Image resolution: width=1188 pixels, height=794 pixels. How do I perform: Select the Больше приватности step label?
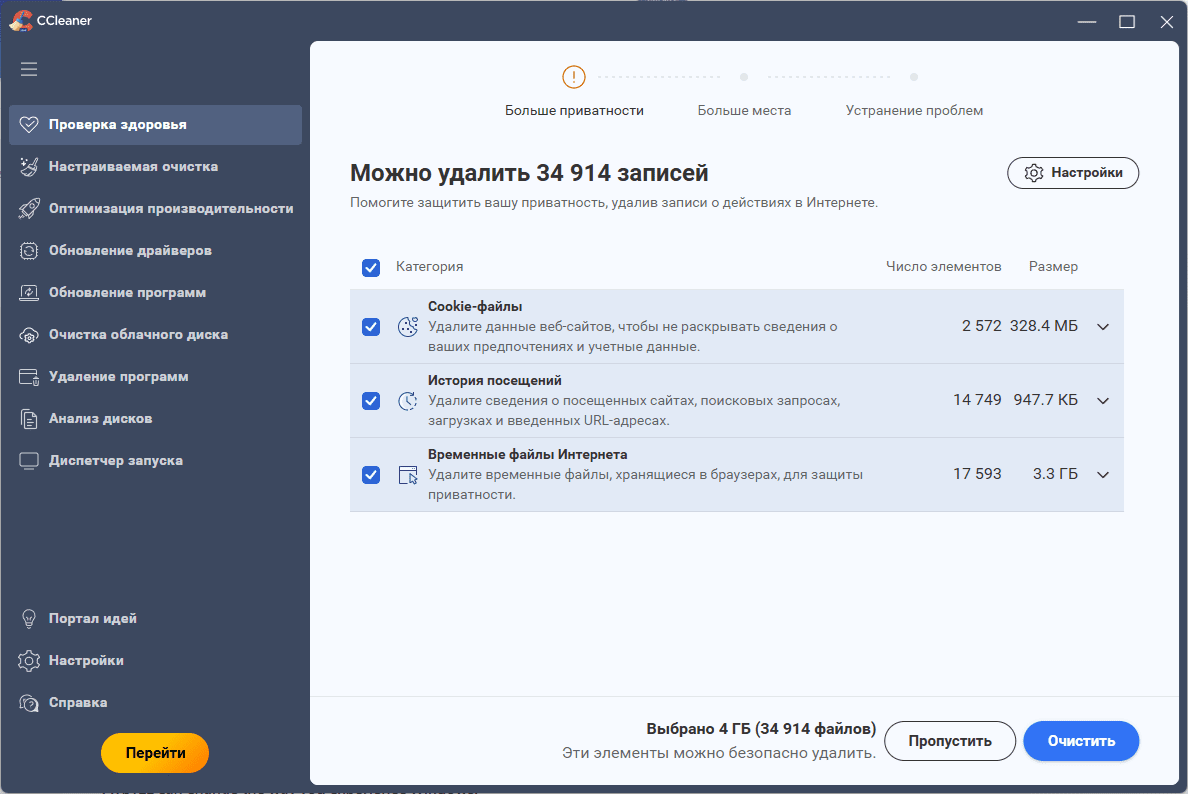coord(574,111)
